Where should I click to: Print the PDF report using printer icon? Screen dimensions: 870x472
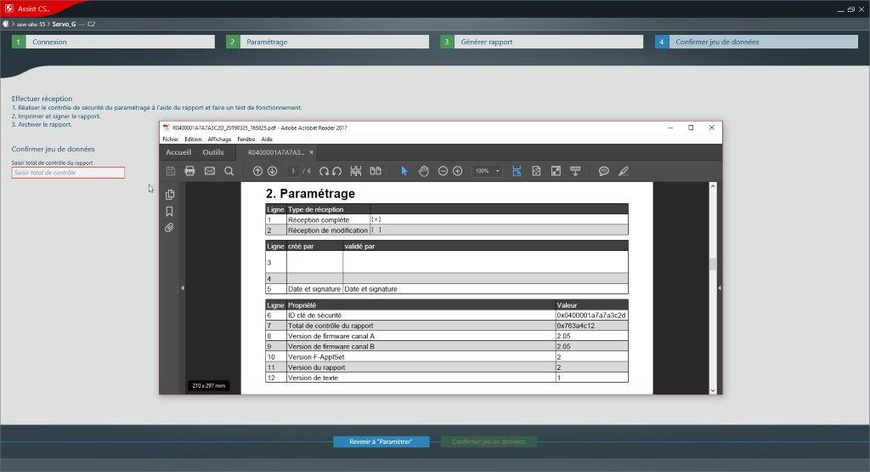coord(190,171)
